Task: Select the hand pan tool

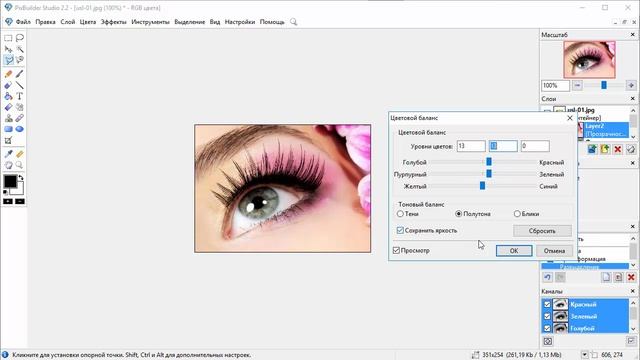Action: click(x=8, y=165)
